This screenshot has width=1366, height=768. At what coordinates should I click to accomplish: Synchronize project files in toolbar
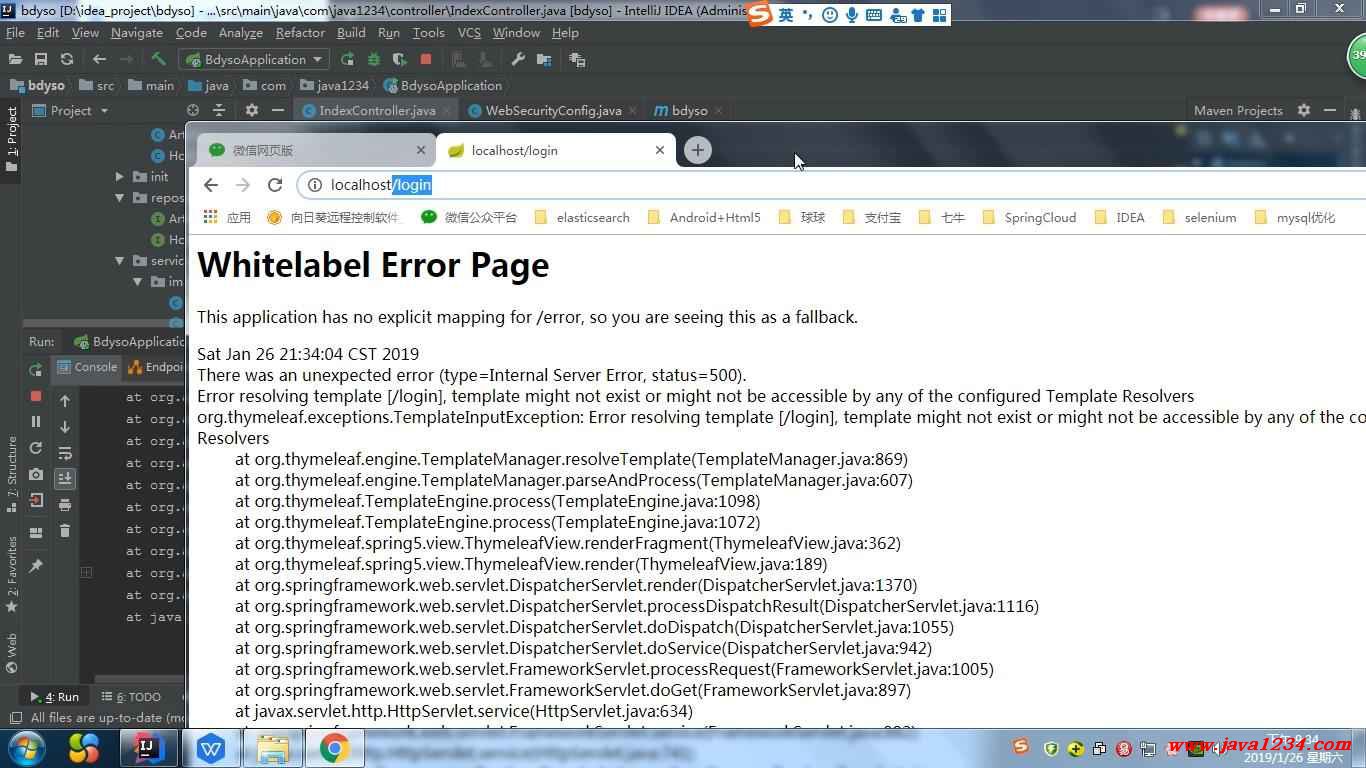pos(67,60)
